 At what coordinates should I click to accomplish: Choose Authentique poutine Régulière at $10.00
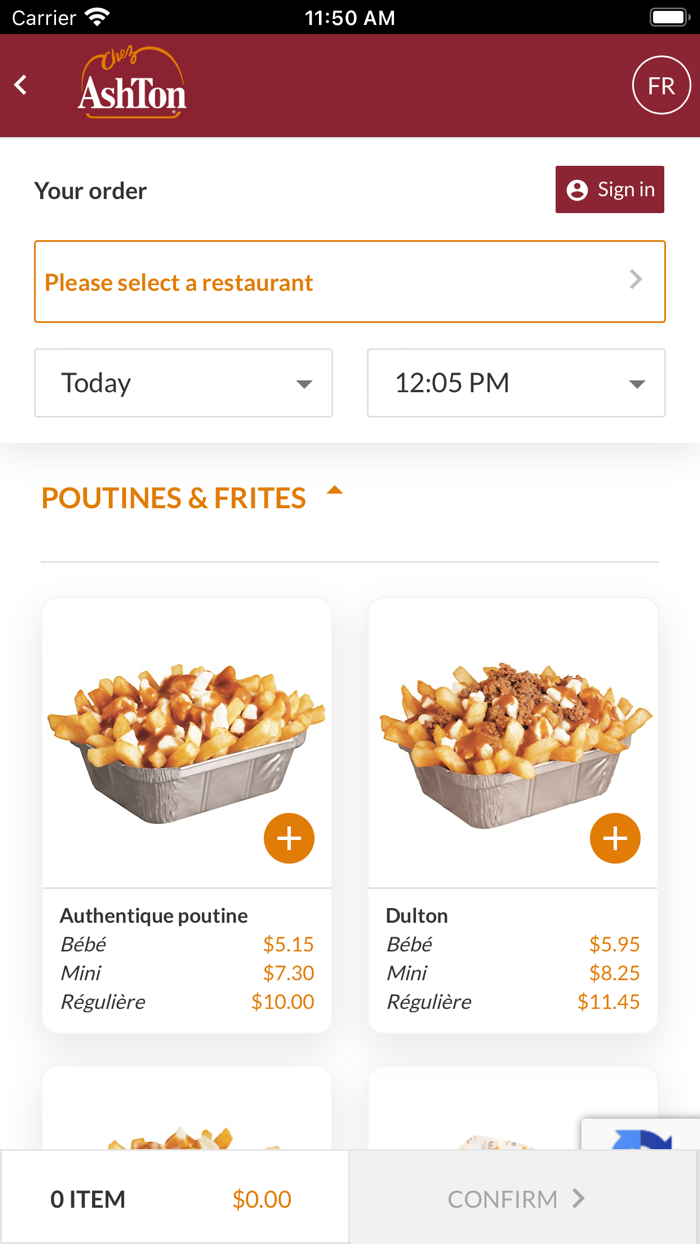pos(187,1002)
